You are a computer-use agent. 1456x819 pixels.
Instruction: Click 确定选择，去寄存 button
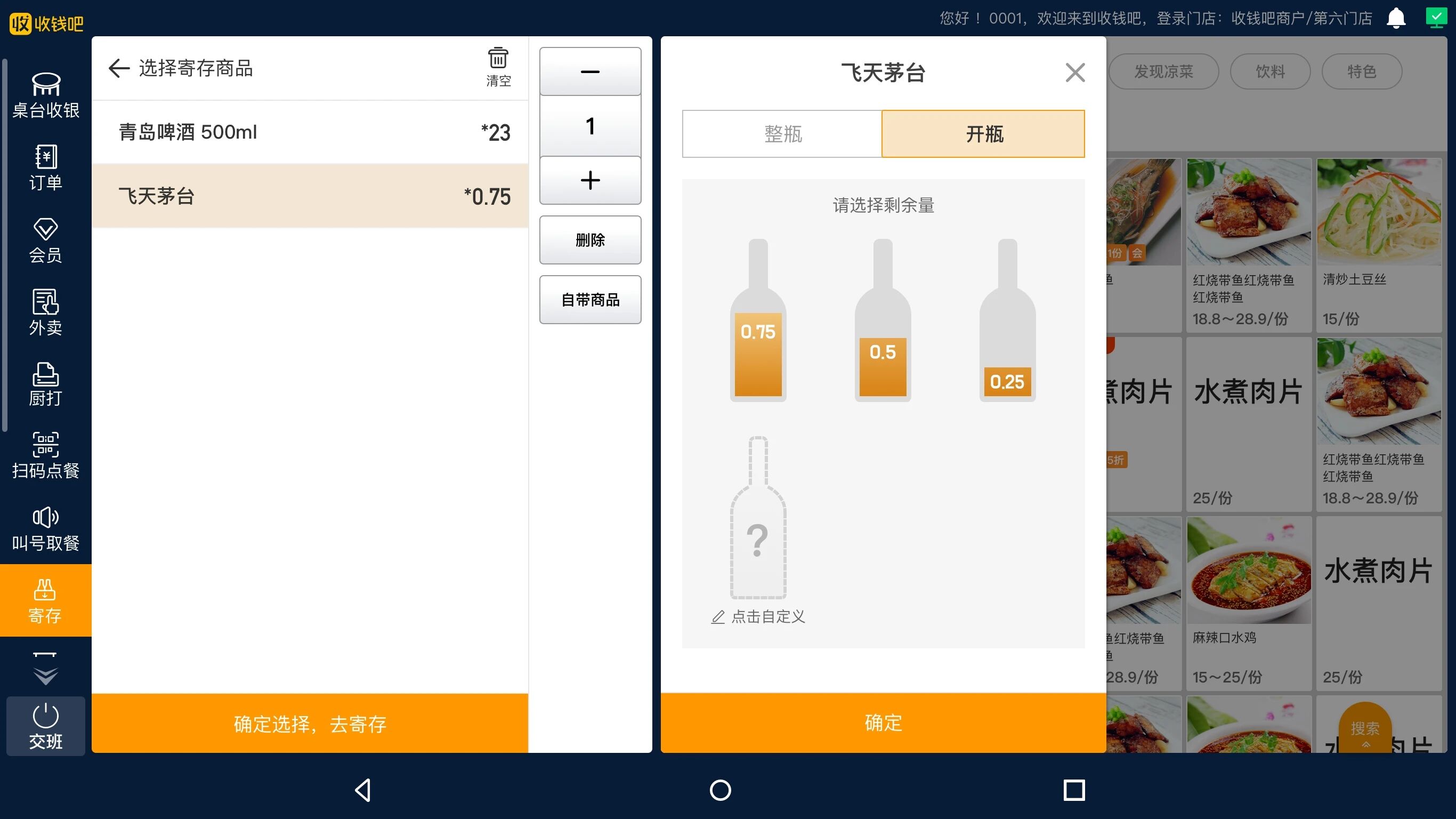pos(310,723)
